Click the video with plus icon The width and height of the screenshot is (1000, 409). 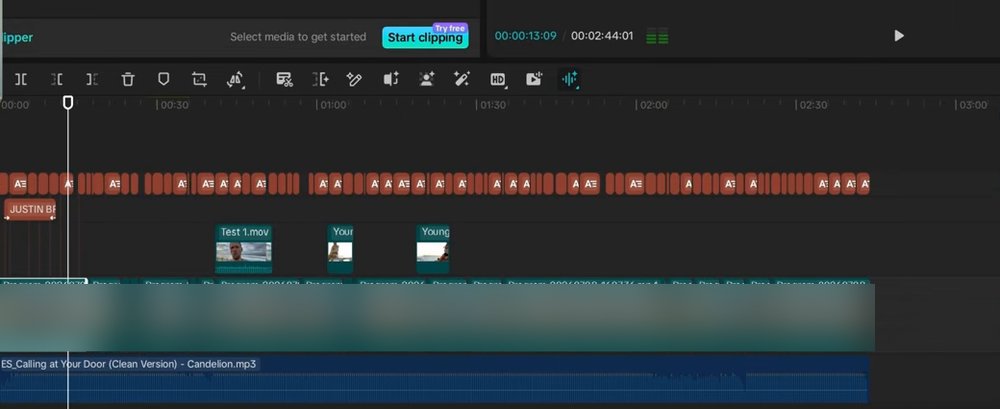tap(534, 79)
